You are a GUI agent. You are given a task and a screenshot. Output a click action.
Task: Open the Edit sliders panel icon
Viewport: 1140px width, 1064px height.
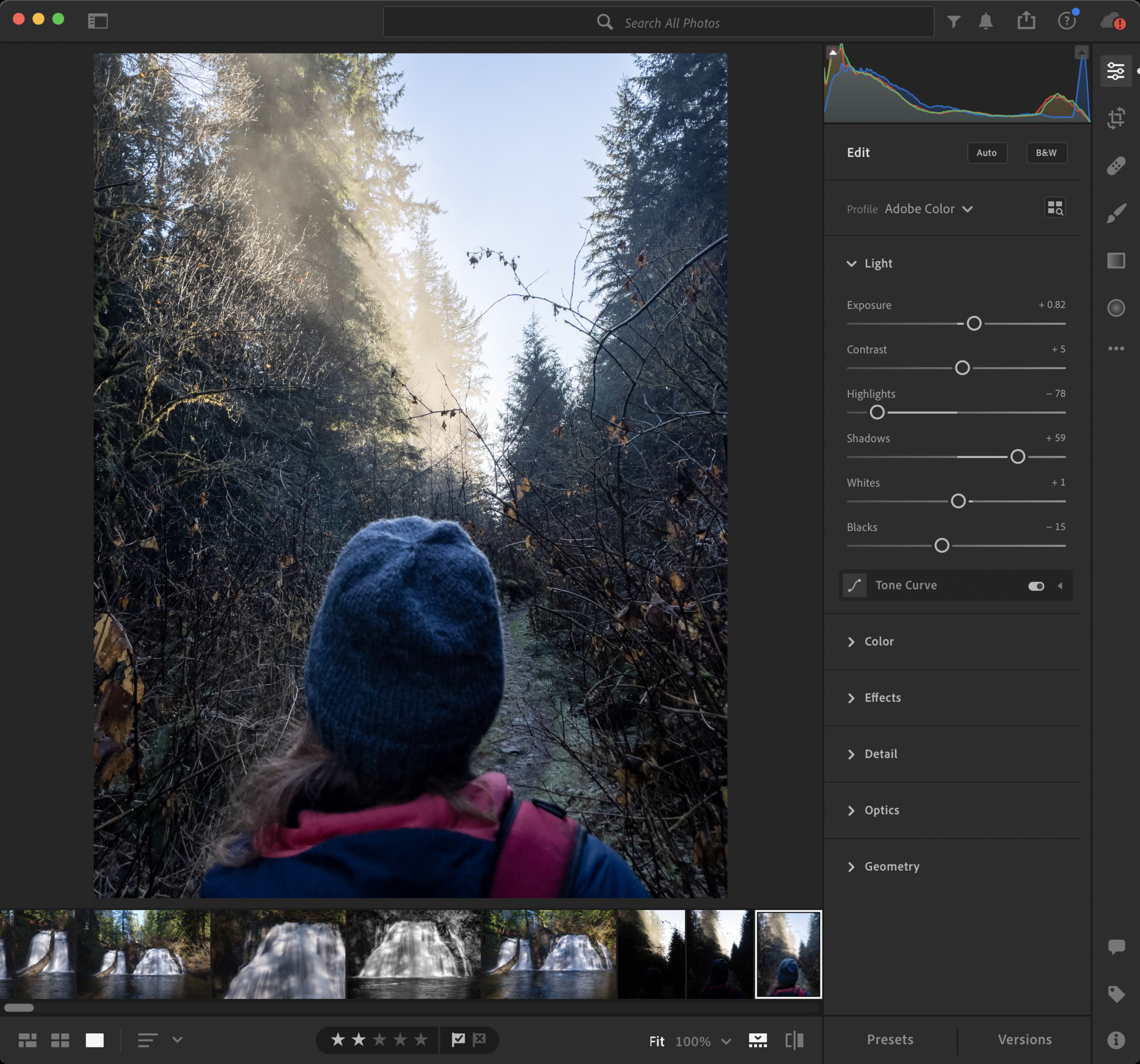point(1115,71)
